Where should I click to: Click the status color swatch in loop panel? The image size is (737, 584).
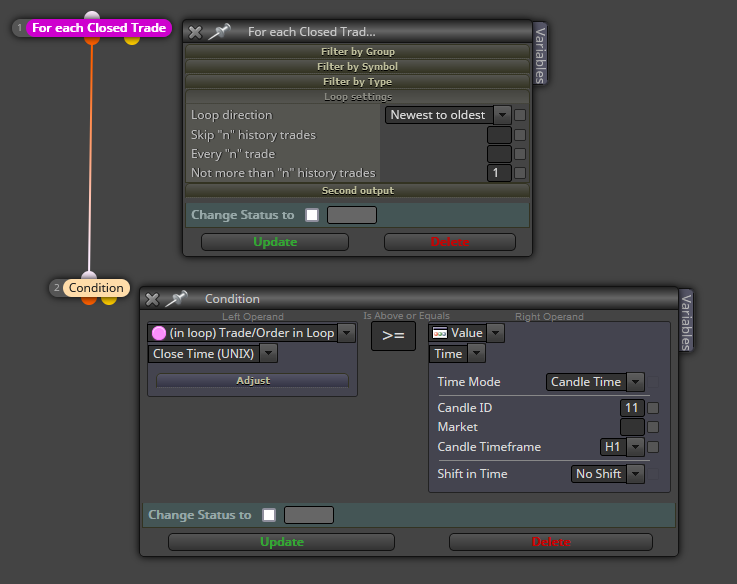pyautogui.click(x=352, y=215)
